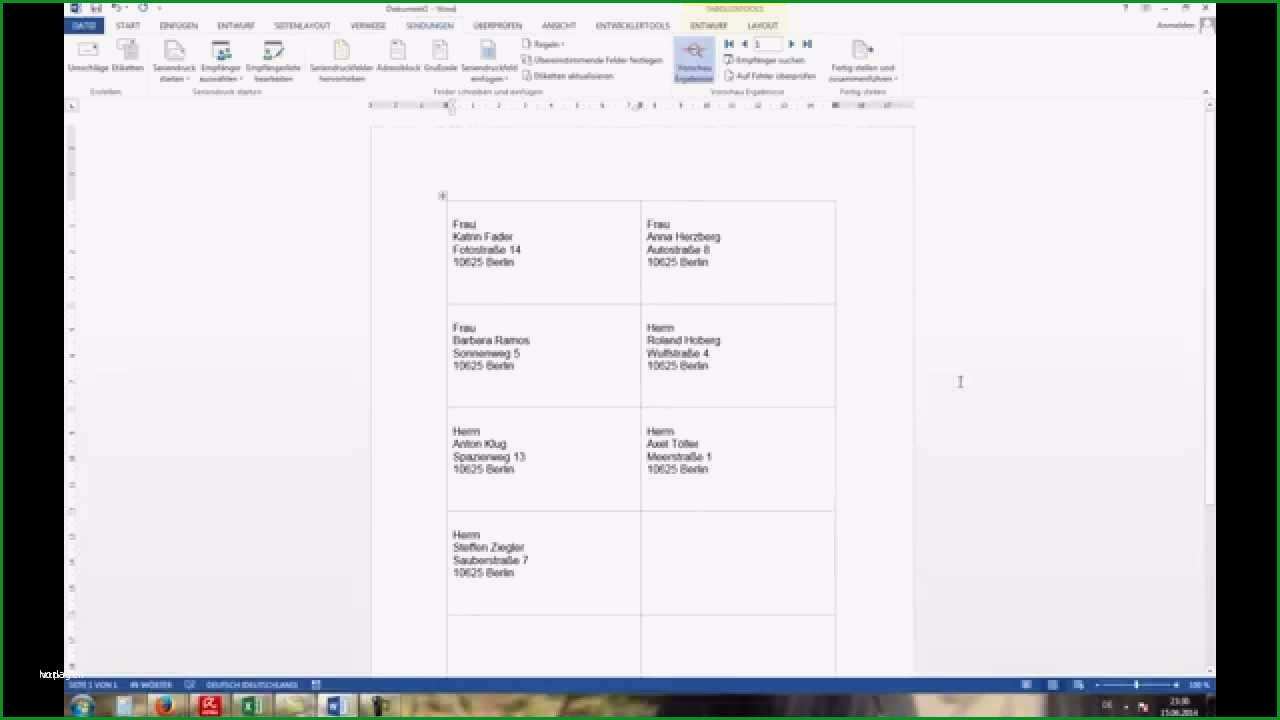Go to next record arrow
This screenshot has width=1280, height=720.
(x=792, y=44)
